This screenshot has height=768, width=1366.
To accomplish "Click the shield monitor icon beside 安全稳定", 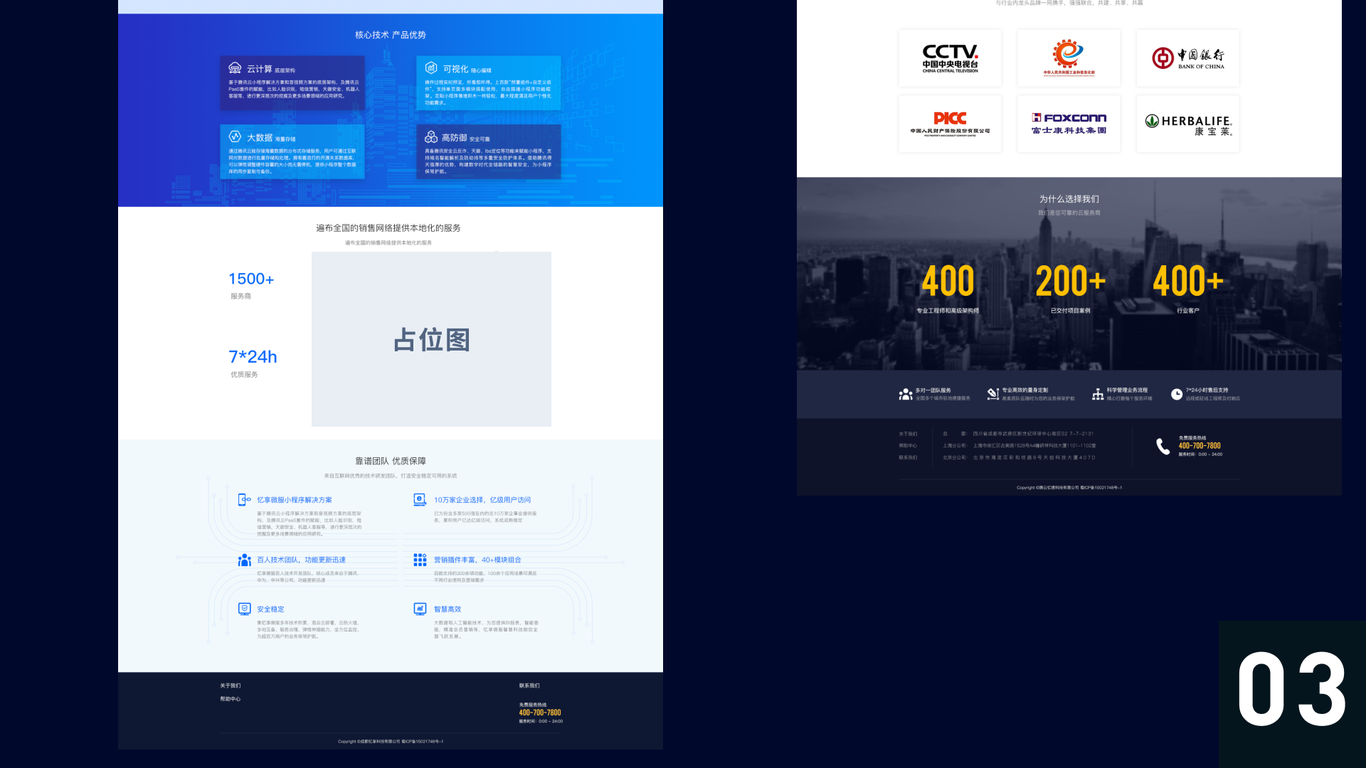I will click(x=244, y=609).
